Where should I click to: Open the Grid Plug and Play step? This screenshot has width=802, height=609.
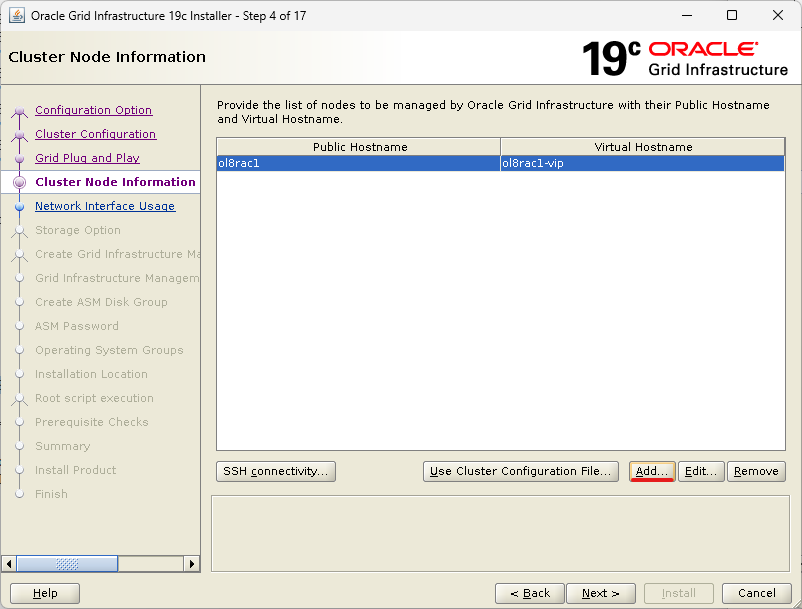click(87, 158)
